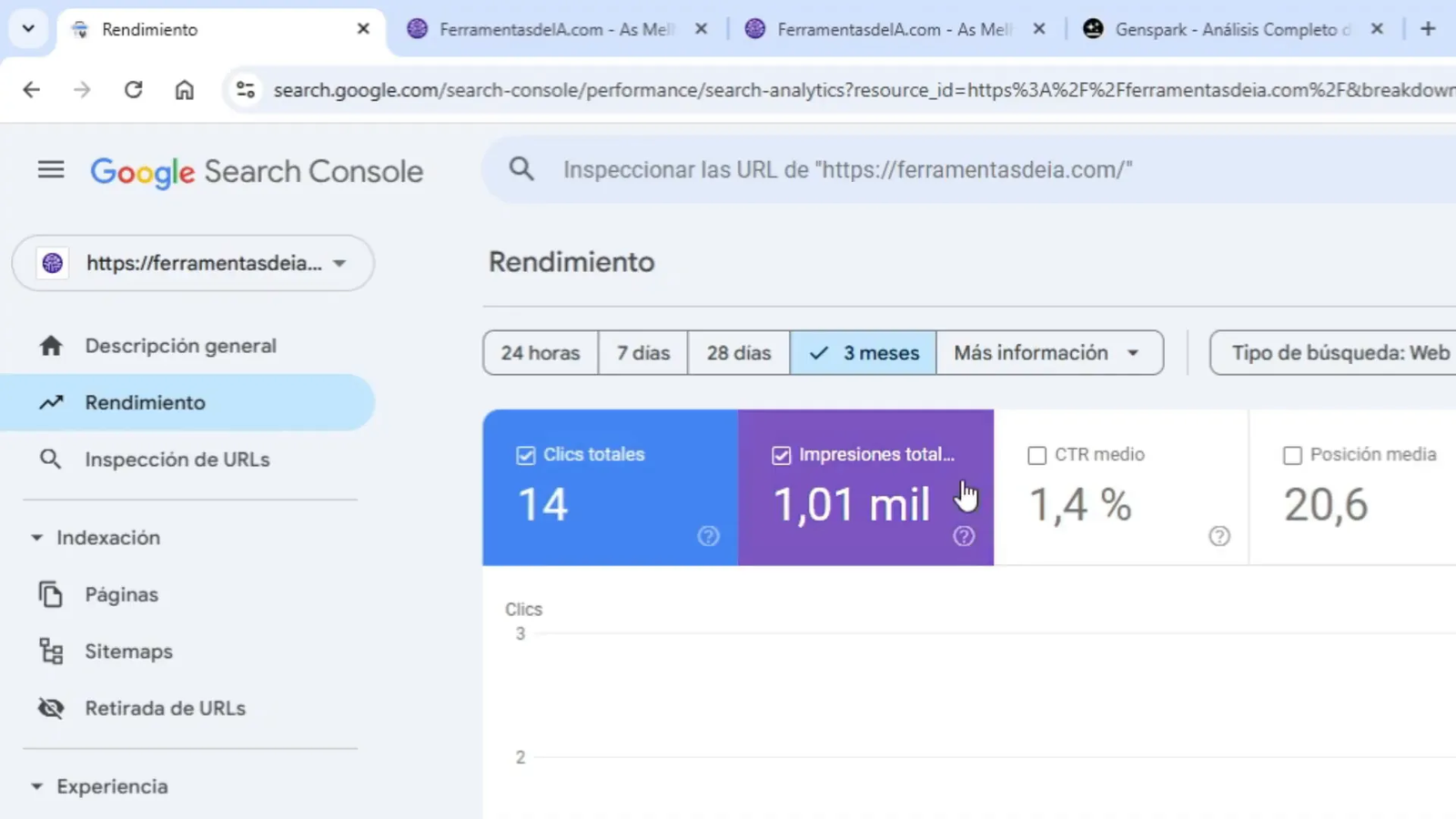Image resolution: width=1456 pixels, height=819 pixels.
Task: Open the Páginas section under Indexación
Action: pos(121,593)
